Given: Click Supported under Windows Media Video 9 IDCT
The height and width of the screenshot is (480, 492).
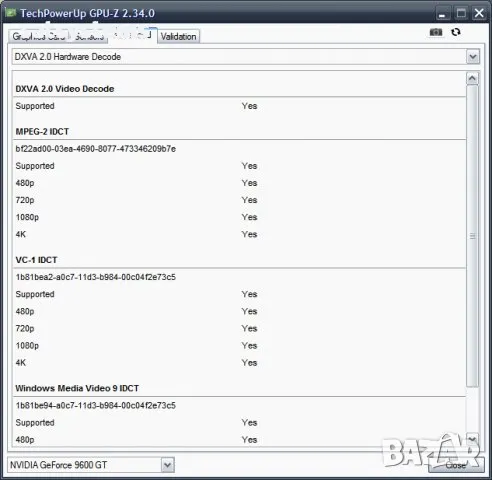Looking at the screenshot, I should (35, 423).
